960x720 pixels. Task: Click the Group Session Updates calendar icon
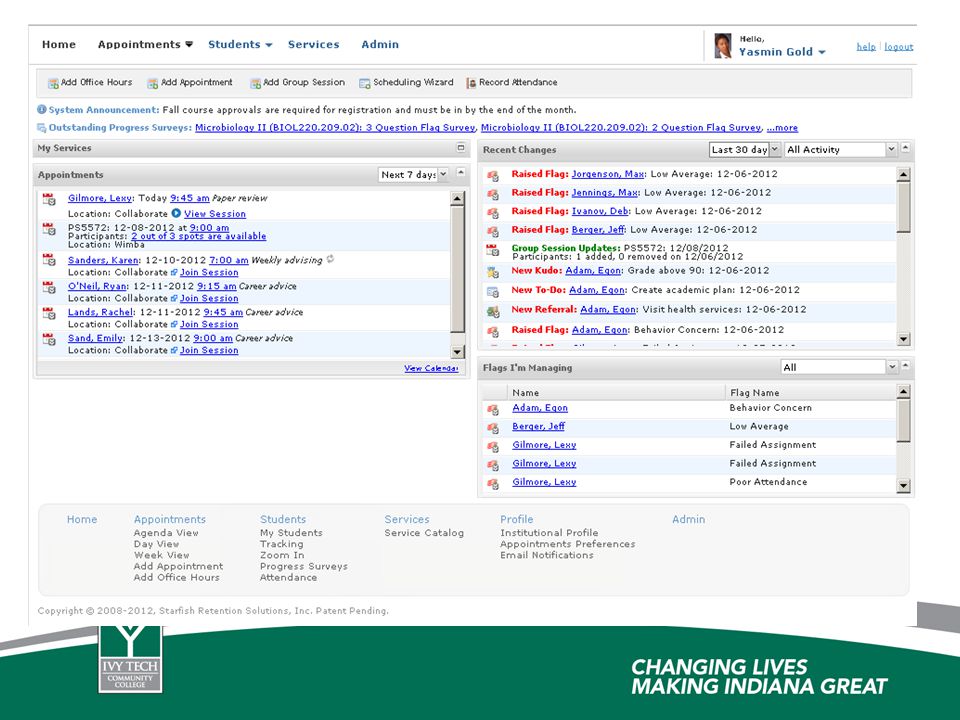click(493, 250)
